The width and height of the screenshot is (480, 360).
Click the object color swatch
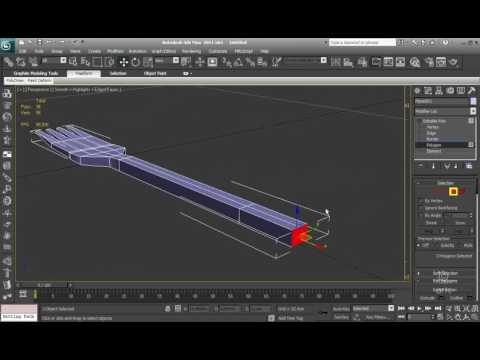tap(473, 101)
